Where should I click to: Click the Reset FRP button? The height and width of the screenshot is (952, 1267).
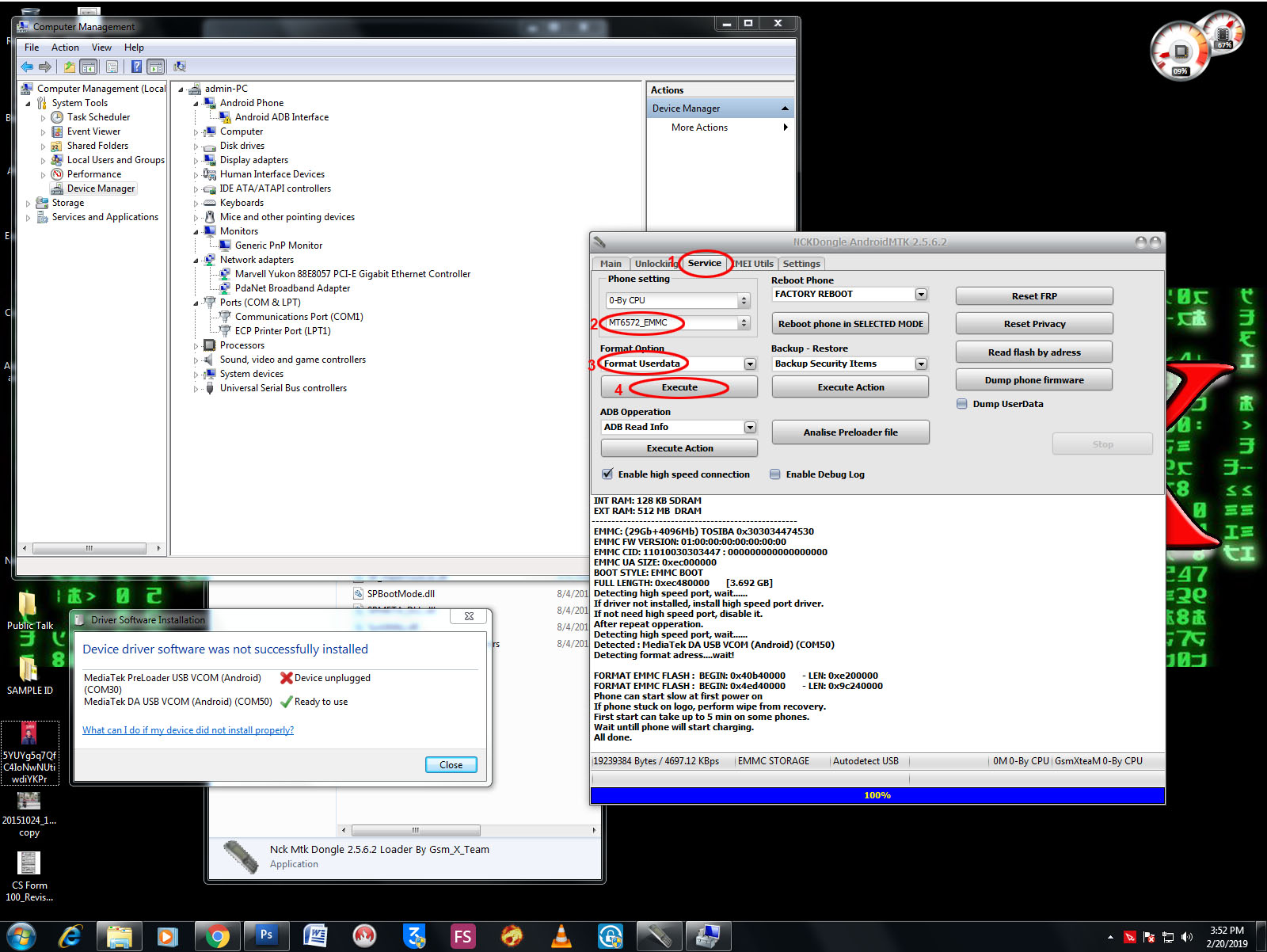(x=1034, y=296)
